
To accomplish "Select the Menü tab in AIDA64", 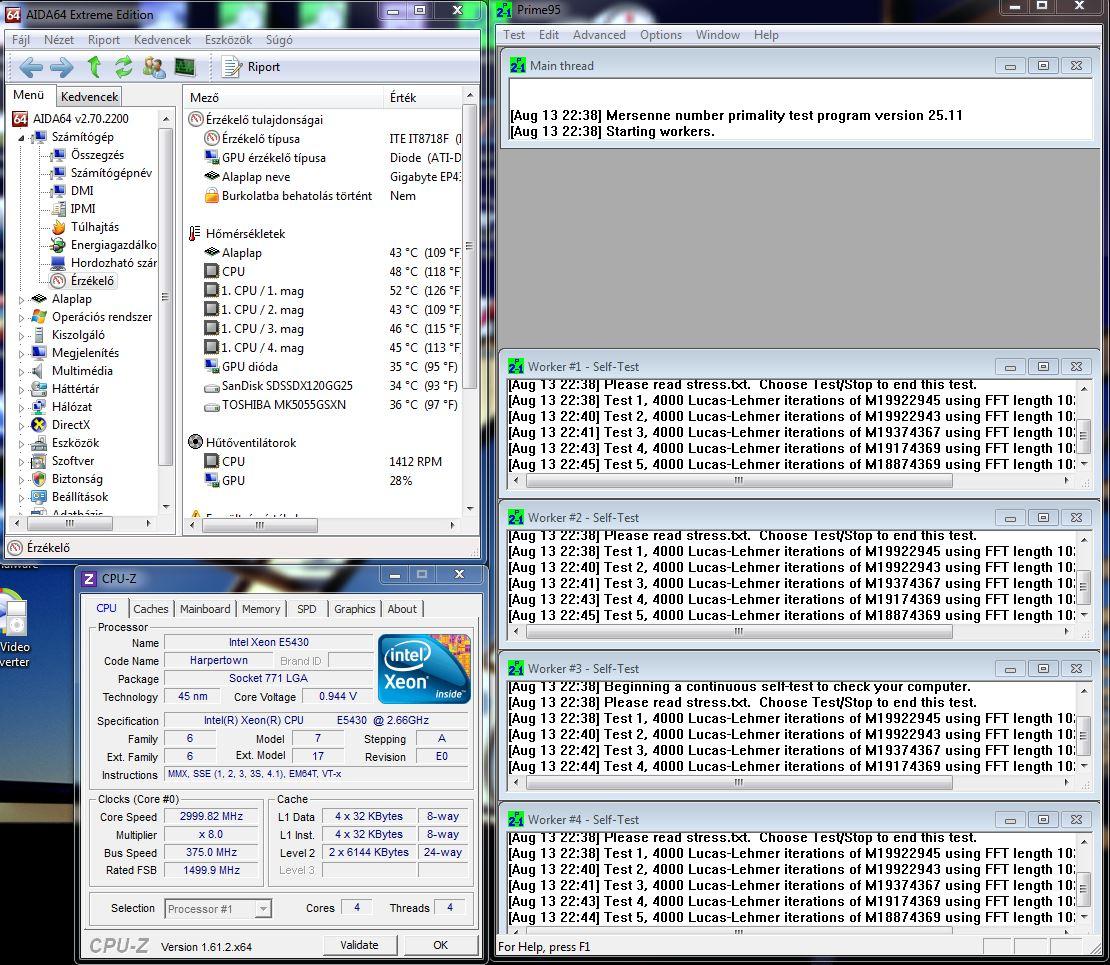I will point(28,95).
